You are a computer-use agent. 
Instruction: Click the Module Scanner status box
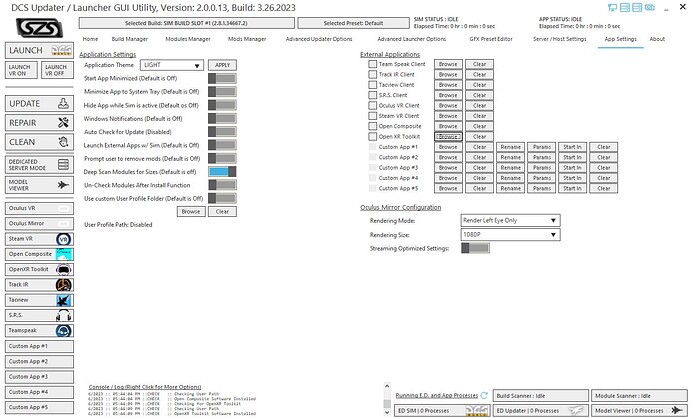click(x=639, y=396)
